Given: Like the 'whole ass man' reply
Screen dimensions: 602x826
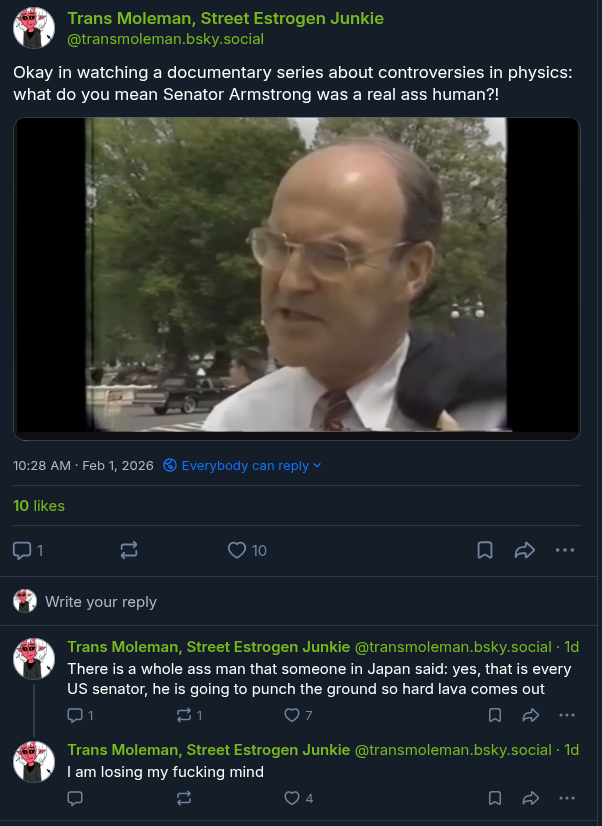Looking at the screenshot, I should [x=292, y=715].
